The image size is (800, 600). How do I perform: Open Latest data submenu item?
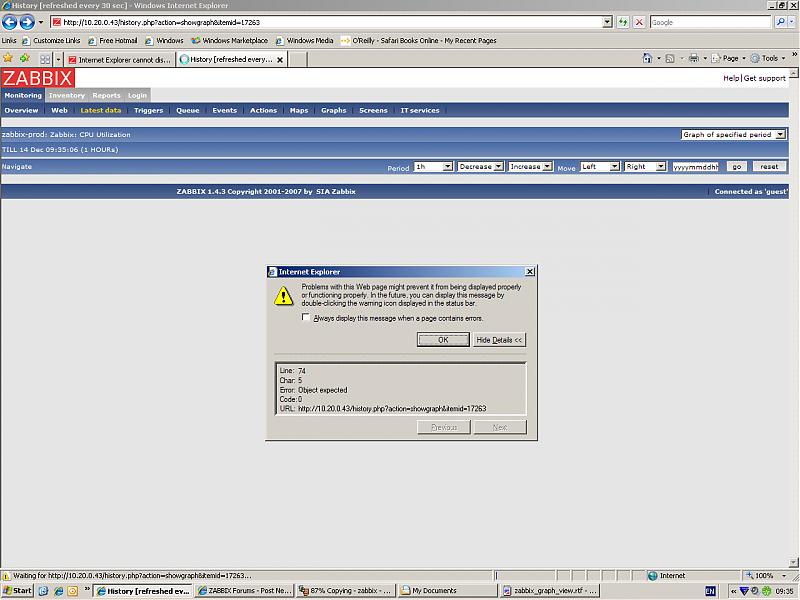tap(101, 110)
